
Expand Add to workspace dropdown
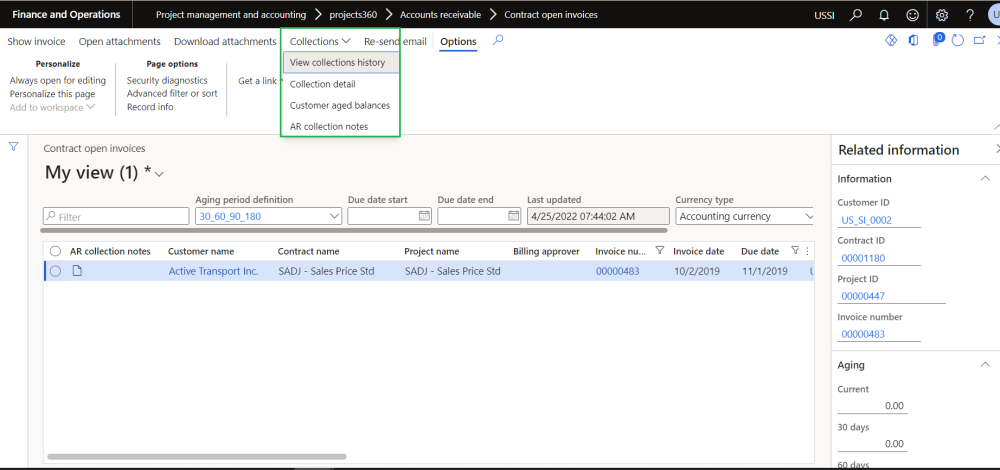pos(52,107)
